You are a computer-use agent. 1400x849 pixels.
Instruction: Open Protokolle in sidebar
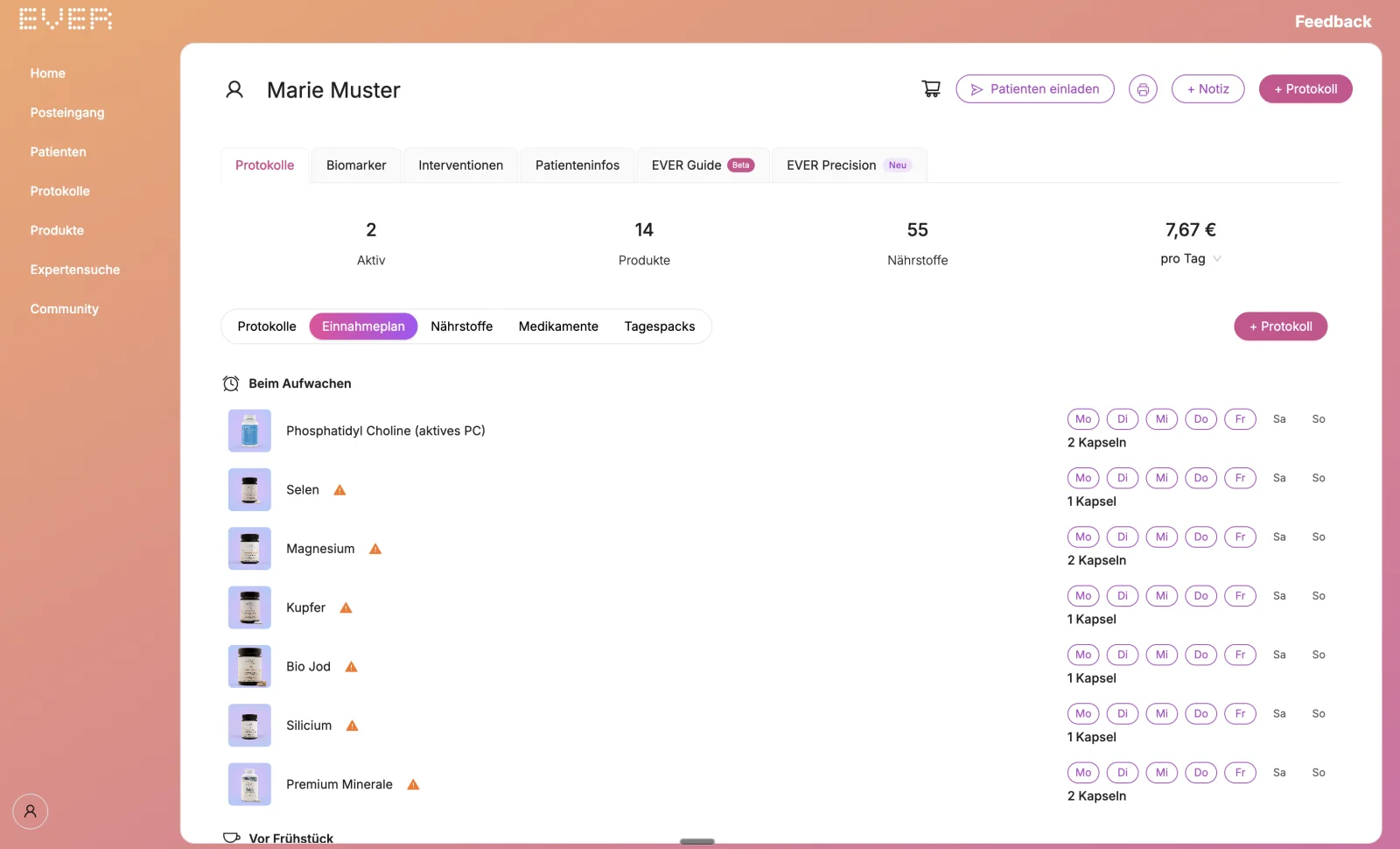click(x=59, y=192)
